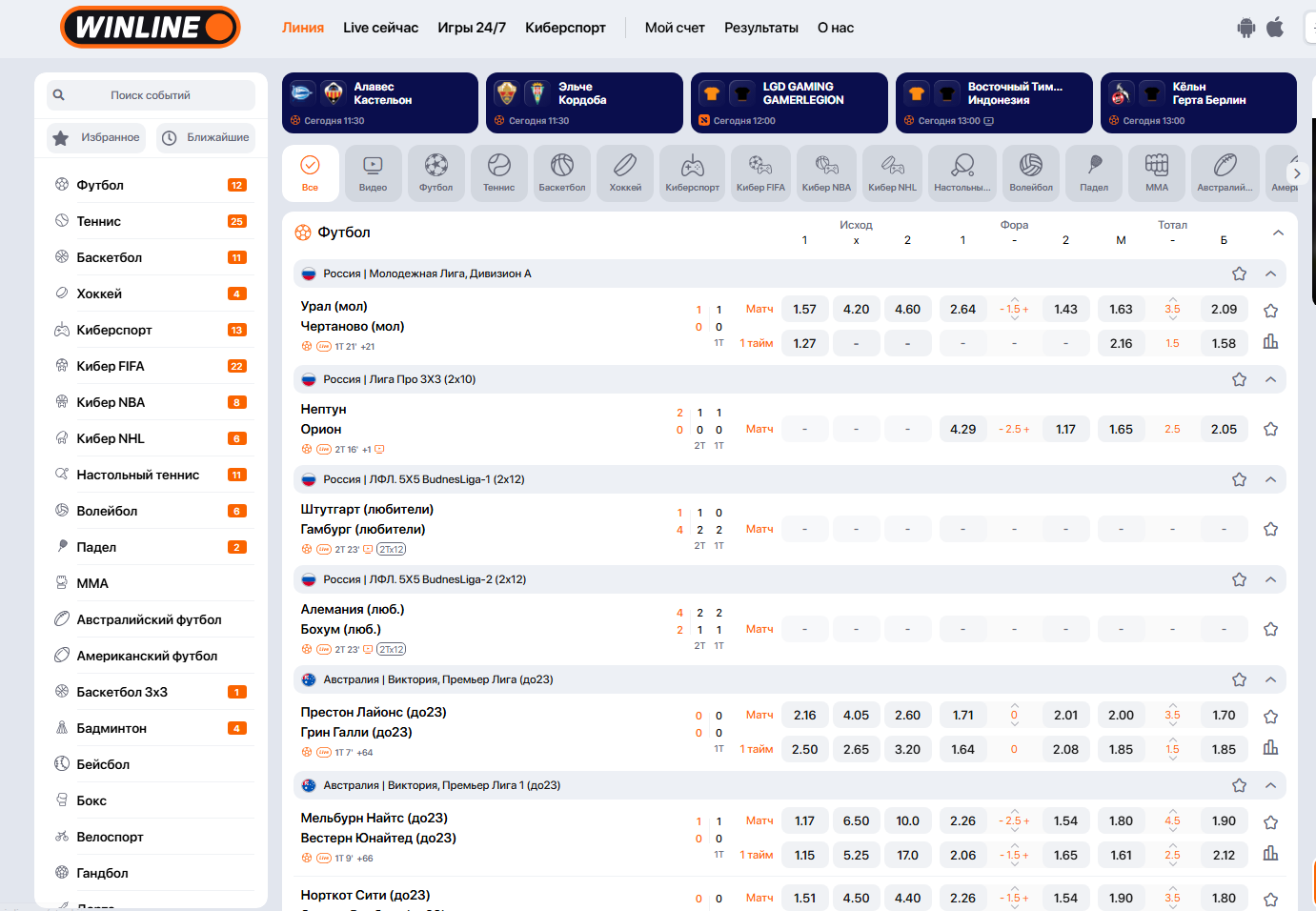Select the Все filter with checkmark icon
Viewport: 1316px width, 911px height.
pyautogui.click(x=311, y=173)
